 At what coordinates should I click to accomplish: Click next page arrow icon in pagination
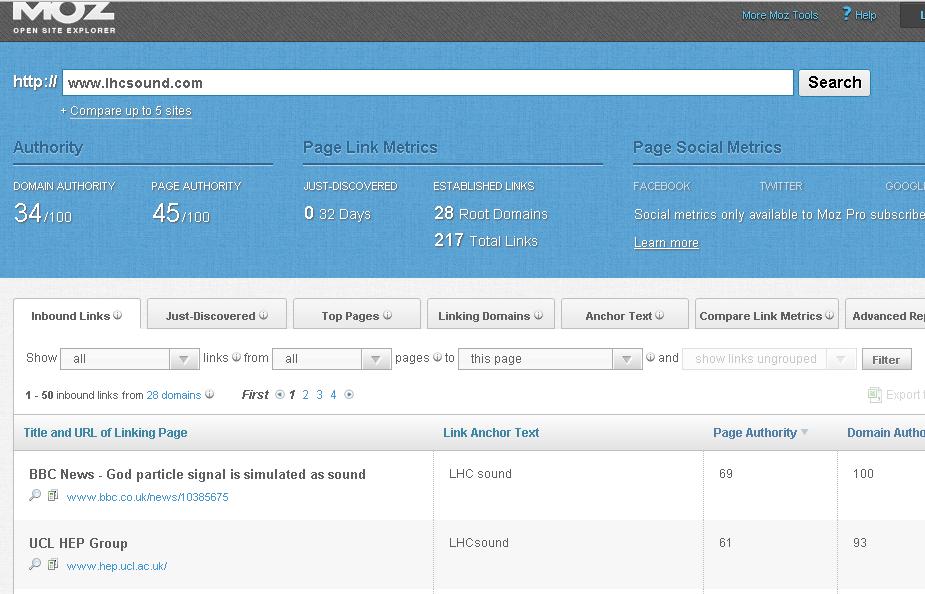point(349,395)
